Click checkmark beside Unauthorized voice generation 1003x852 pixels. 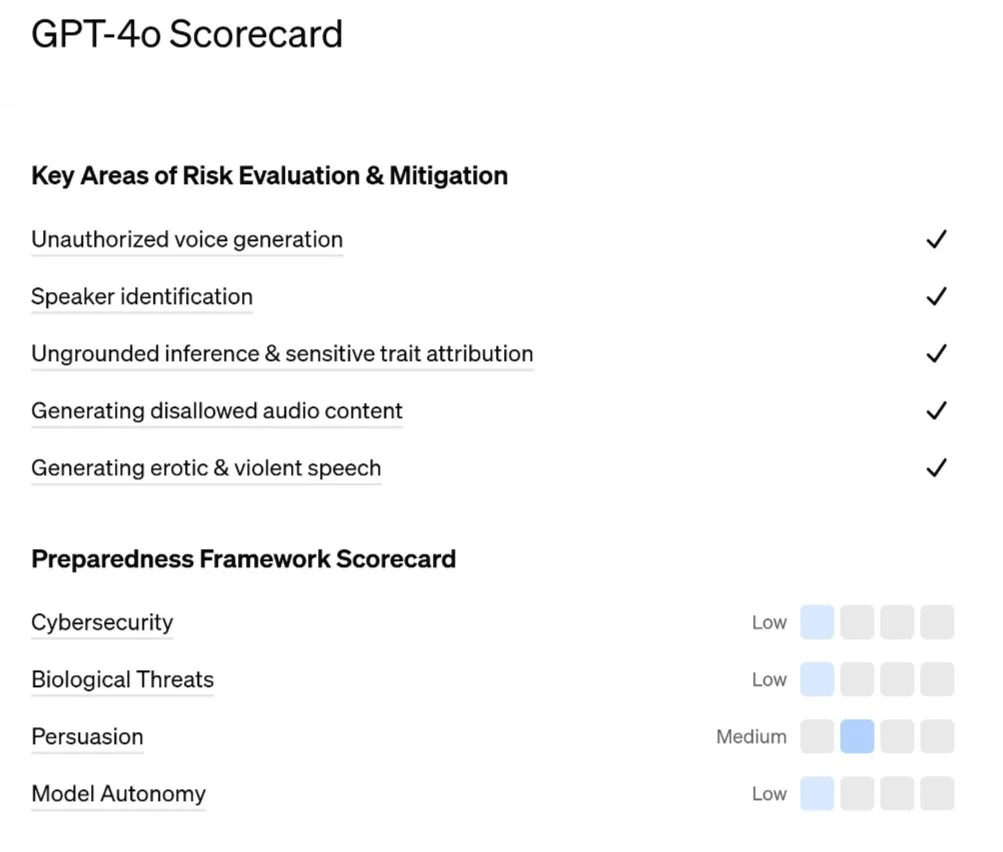point(936,239)
